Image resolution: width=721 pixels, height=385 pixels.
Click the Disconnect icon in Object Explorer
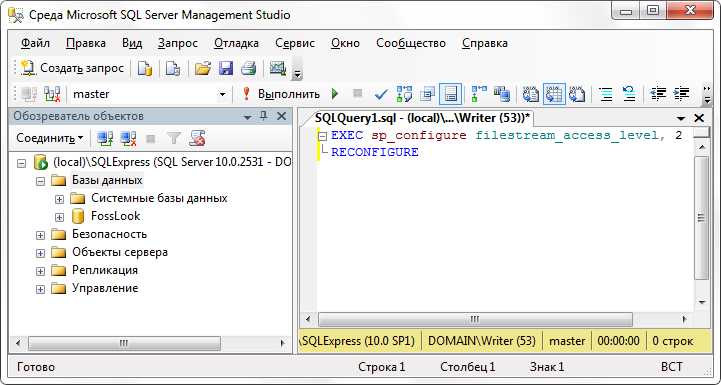click(x=128, y=138)
